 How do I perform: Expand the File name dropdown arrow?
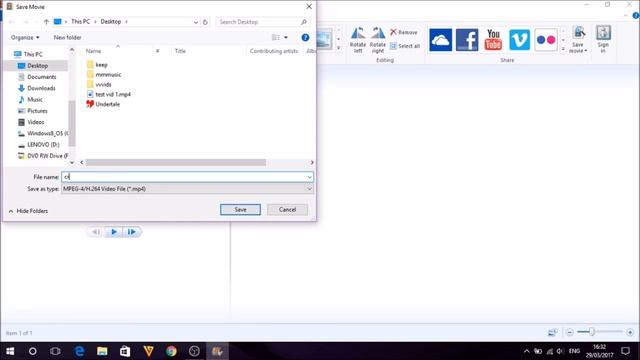309,177
